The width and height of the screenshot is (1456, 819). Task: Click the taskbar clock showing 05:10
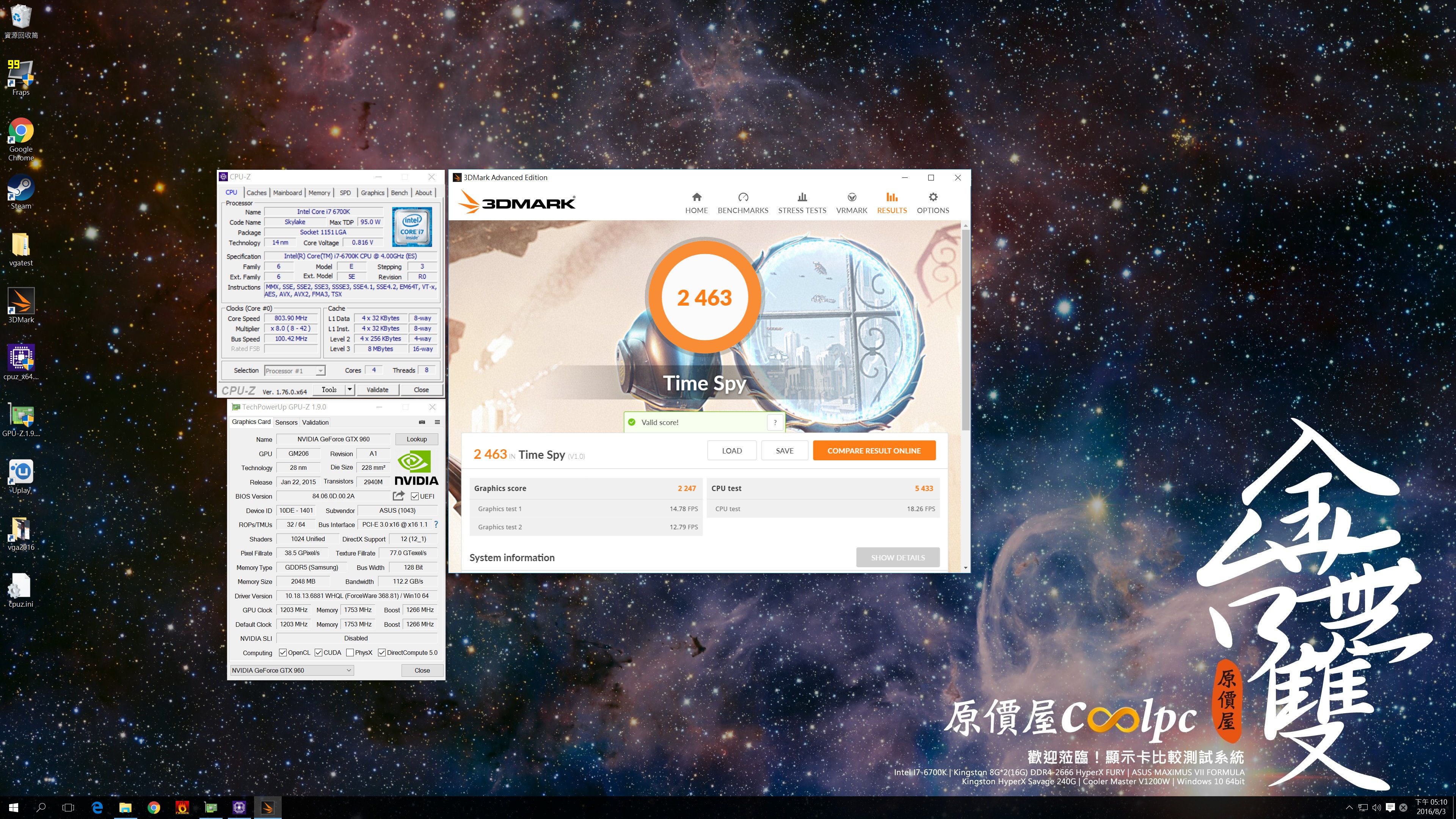pyautogui.click(x=1431, y=807)
